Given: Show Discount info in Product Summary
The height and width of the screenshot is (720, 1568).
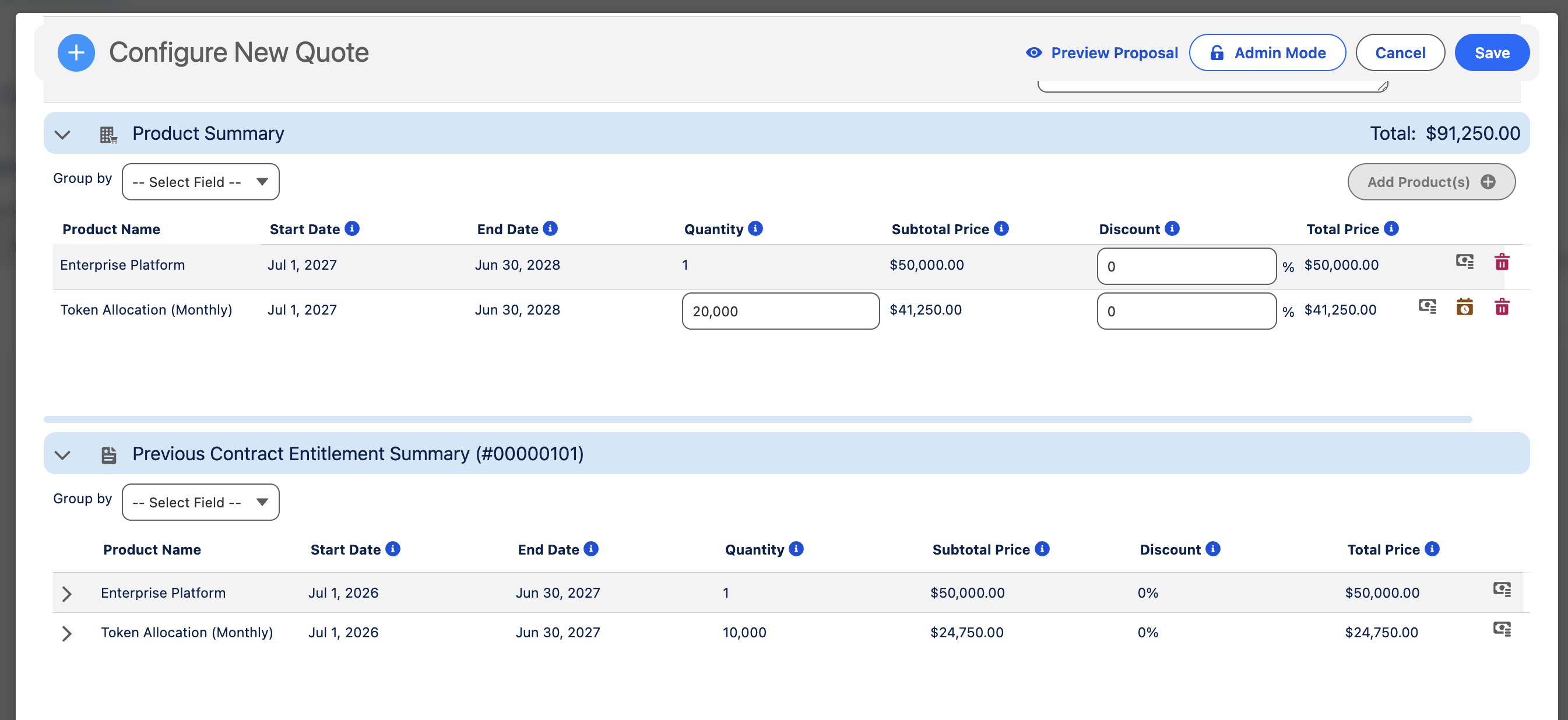Looking at the screenshot, I should 1172,229.
